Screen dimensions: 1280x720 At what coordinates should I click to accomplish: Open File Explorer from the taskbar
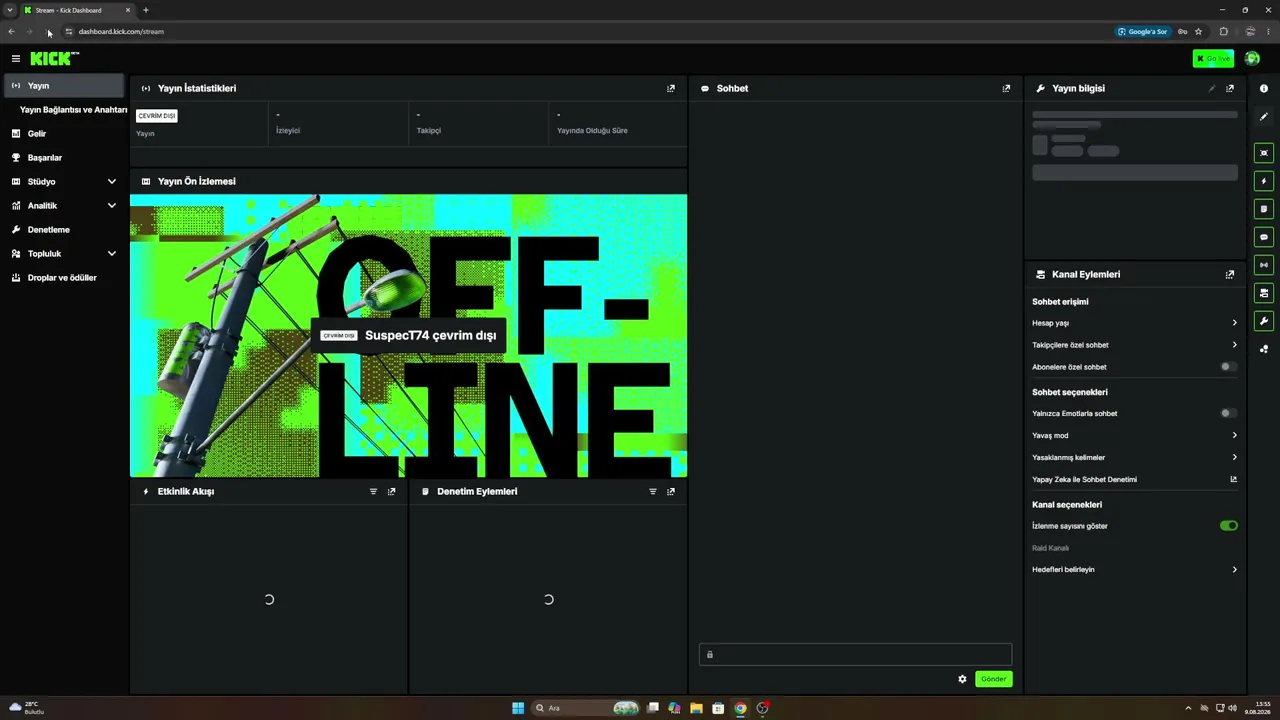[x=696, y=708]
